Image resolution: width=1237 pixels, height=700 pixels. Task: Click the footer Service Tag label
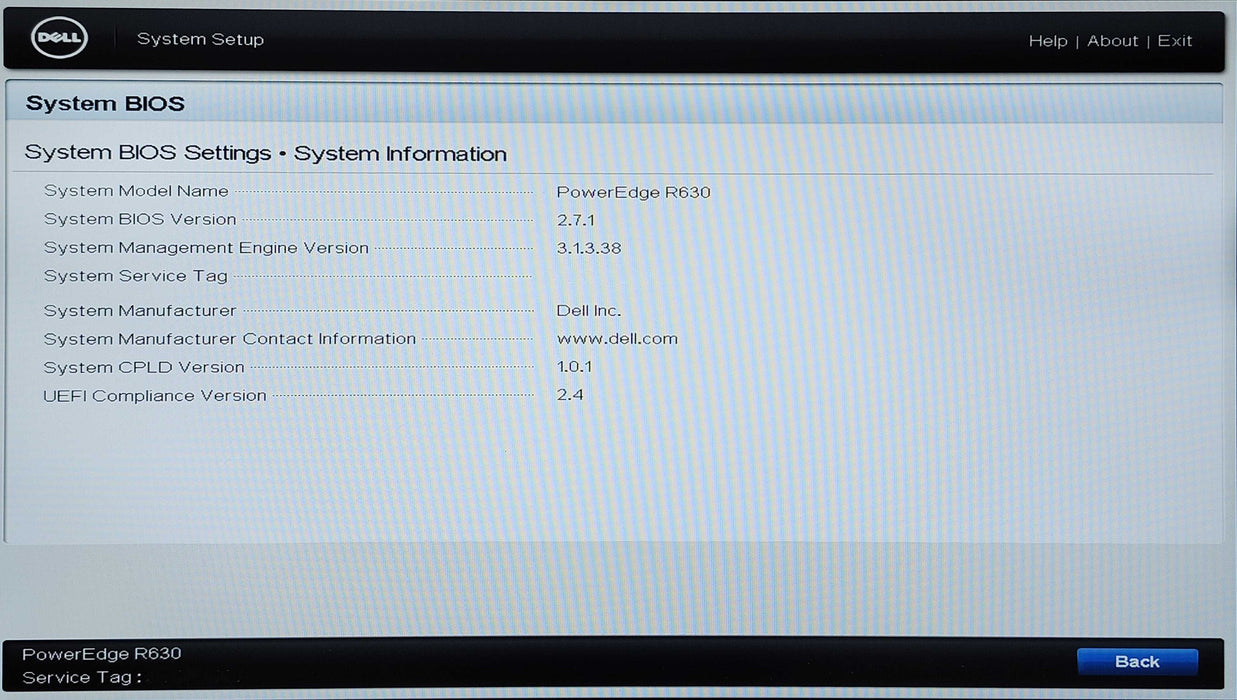click(x=82, y=678)
